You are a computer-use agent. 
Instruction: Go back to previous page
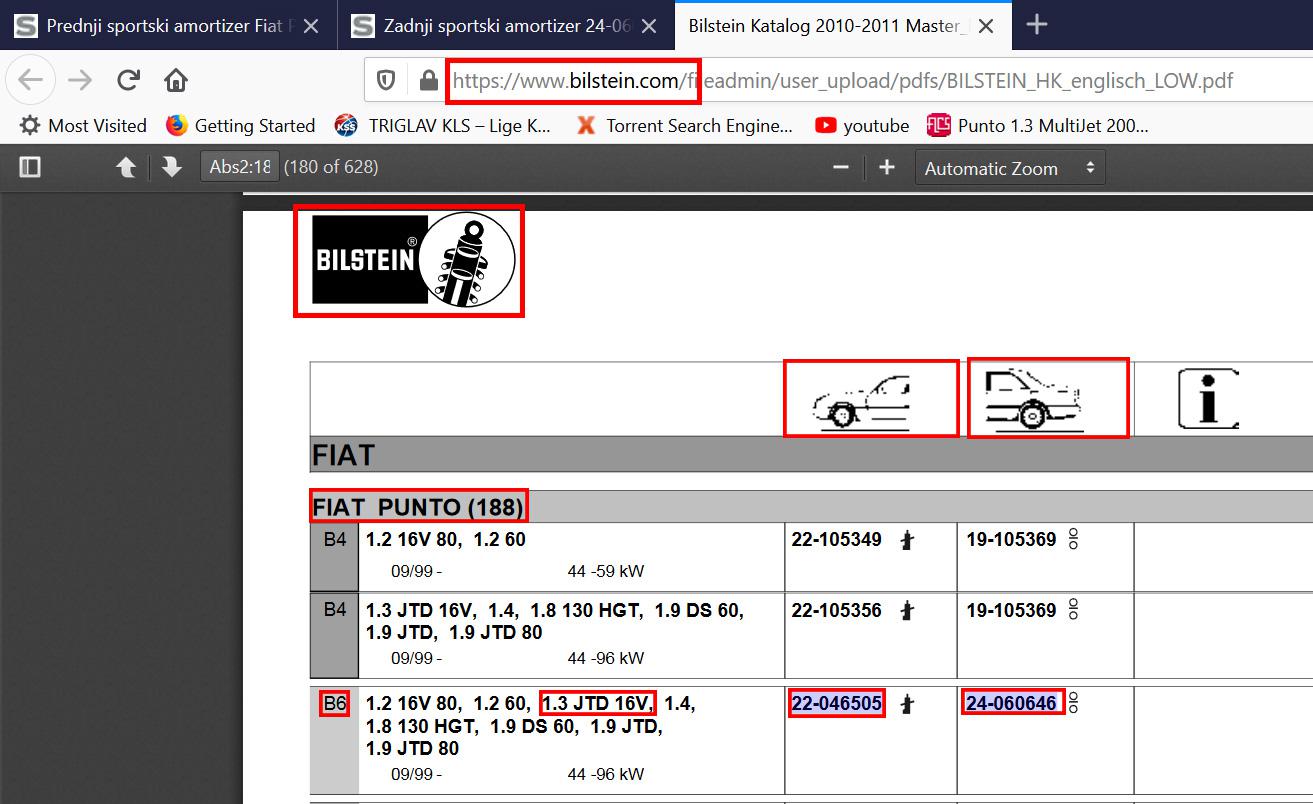coord(31,80)
